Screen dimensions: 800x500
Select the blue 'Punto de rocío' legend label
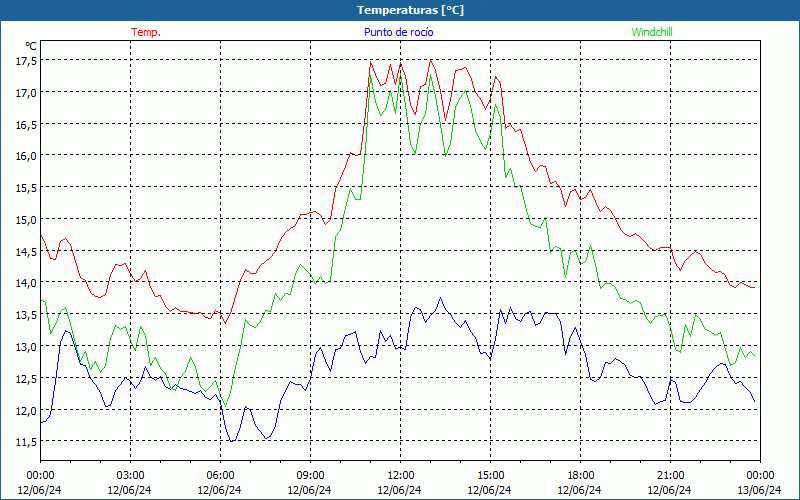[398, 32]
